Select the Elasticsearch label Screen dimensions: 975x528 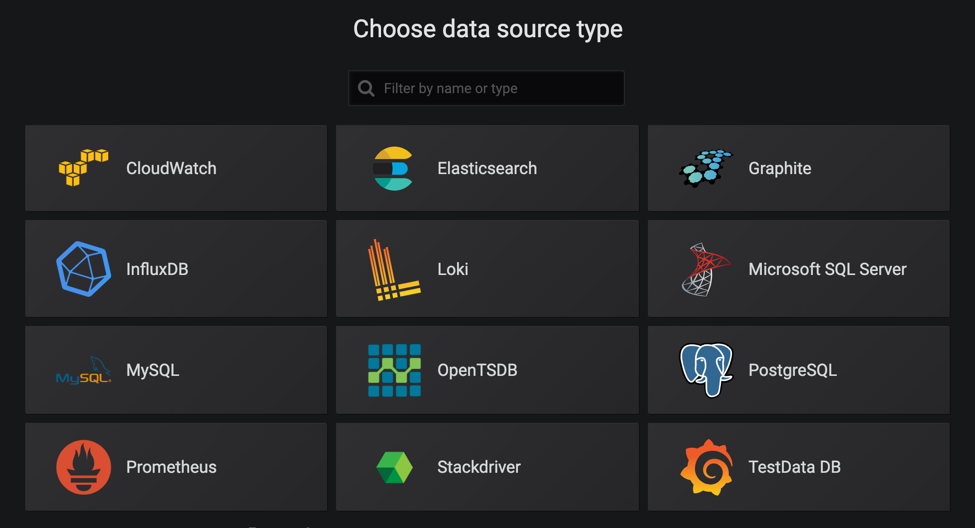point(487,168)
